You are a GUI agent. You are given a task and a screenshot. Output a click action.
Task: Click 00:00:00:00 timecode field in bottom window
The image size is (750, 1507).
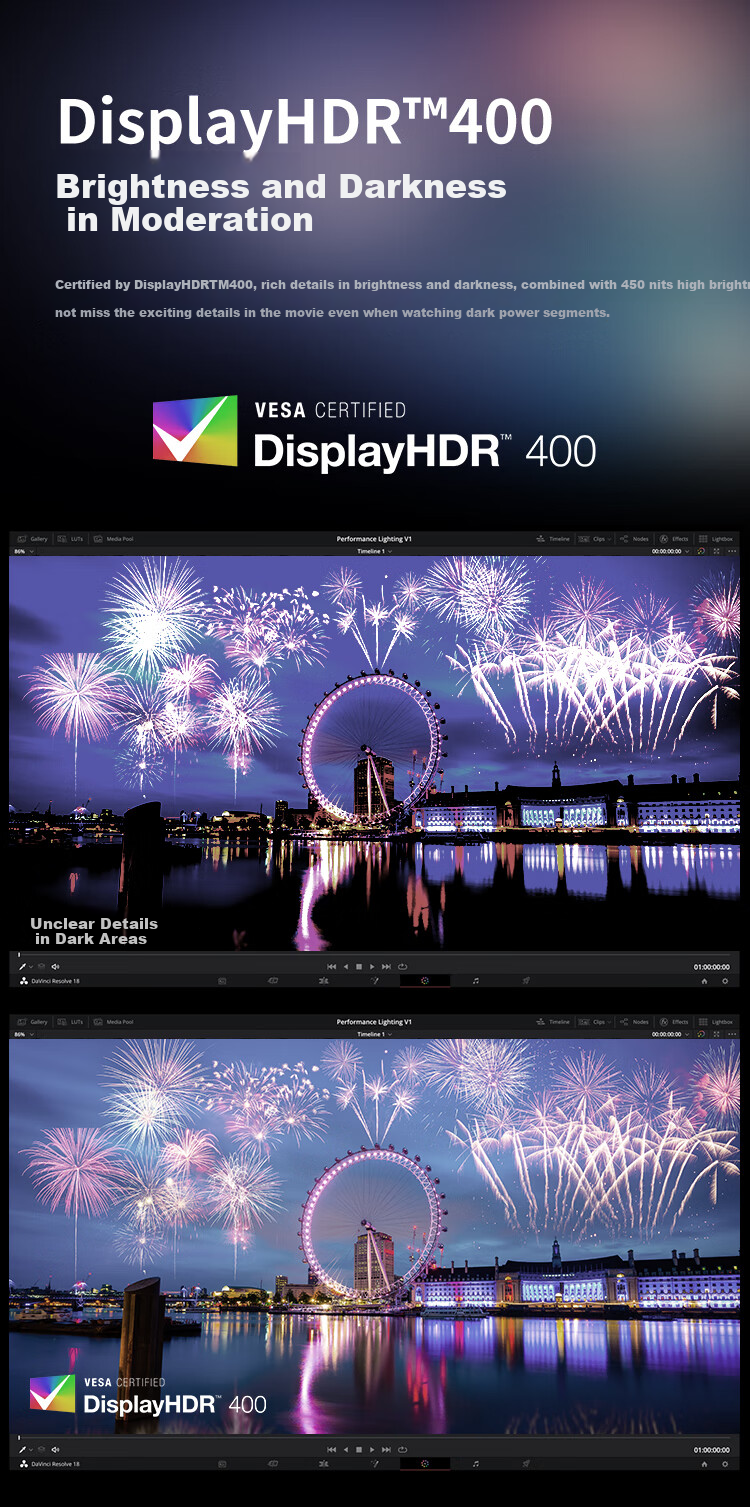[x=667, y=1034]
